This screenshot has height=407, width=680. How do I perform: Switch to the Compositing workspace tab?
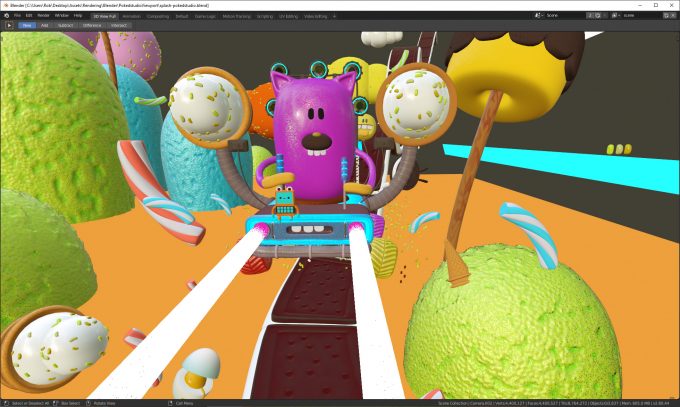[x=158, y=16]
